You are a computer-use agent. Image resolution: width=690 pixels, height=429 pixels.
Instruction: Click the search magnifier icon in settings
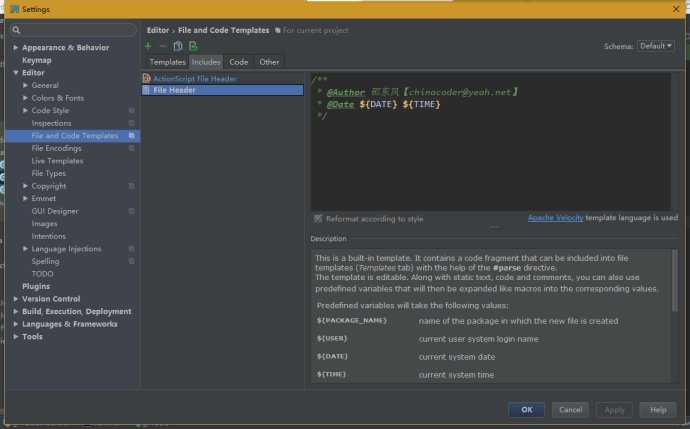click(16, 30)
